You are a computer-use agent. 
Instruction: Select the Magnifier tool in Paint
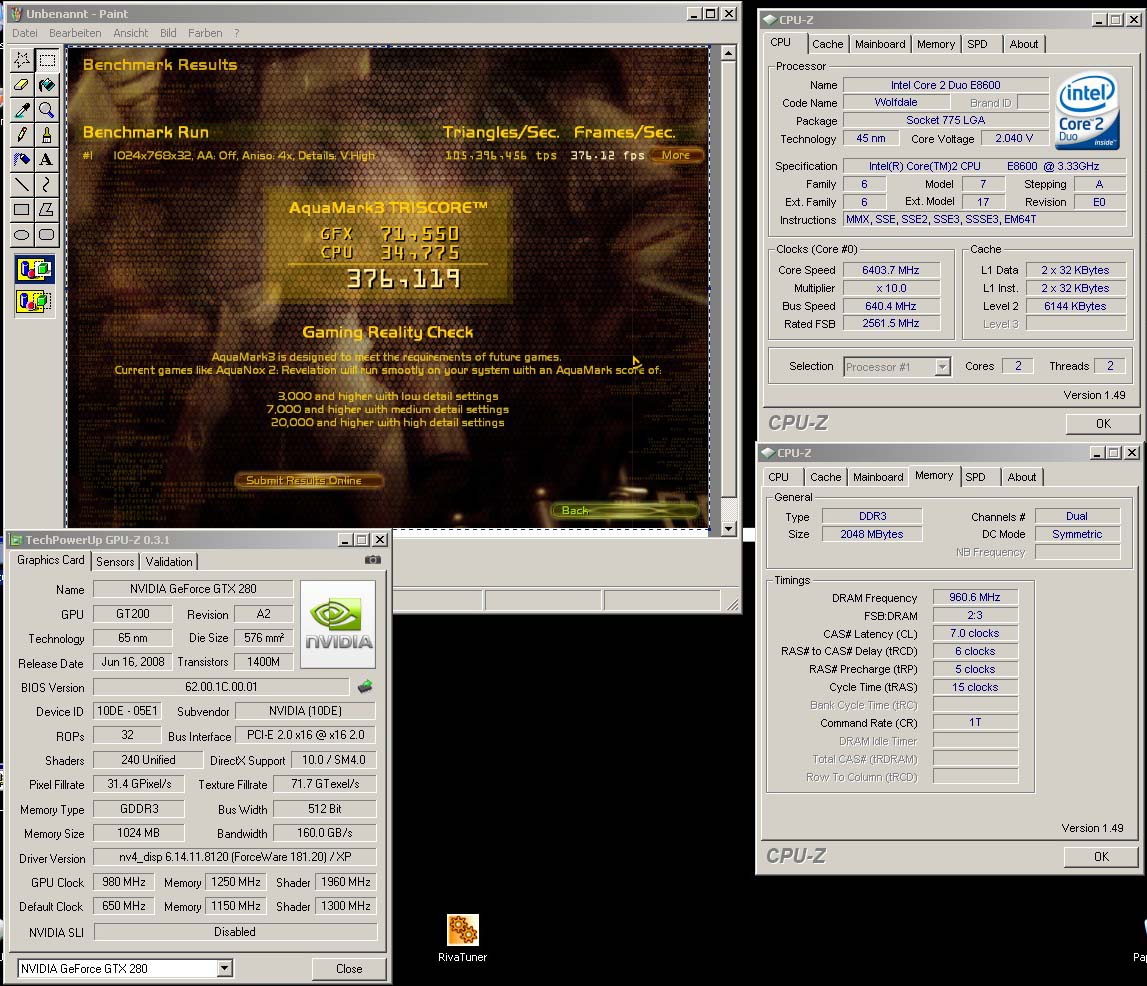pos(47,110)
